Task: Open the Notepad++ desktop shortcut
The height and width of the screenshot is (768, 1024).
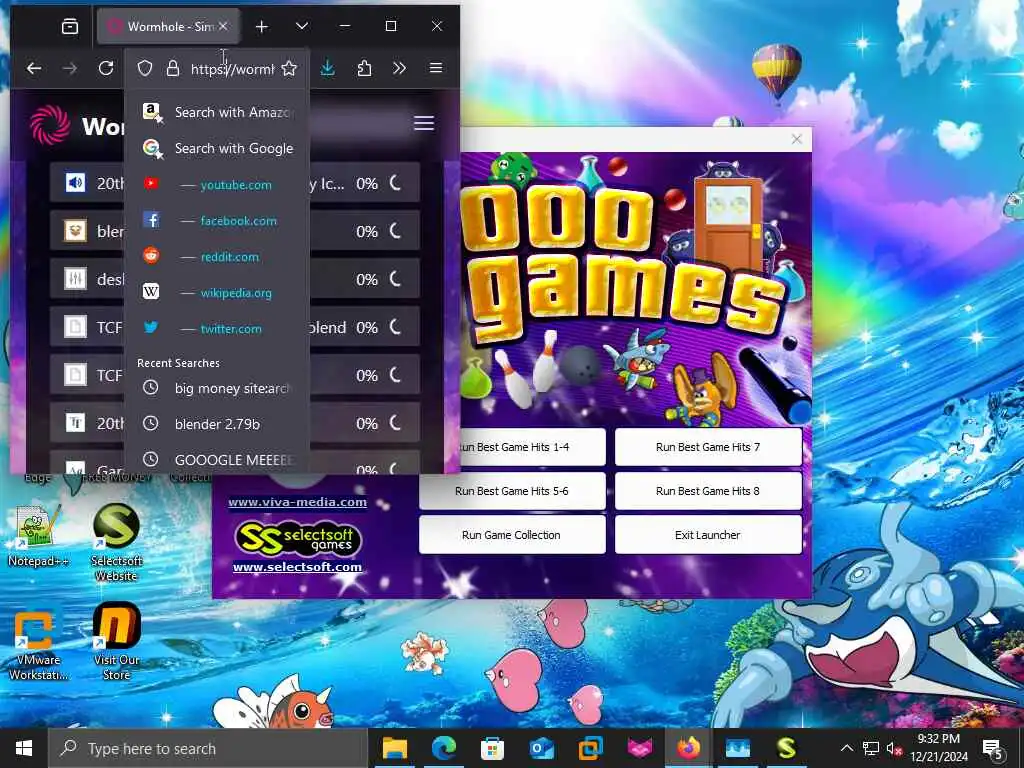Action: [37, 537]
